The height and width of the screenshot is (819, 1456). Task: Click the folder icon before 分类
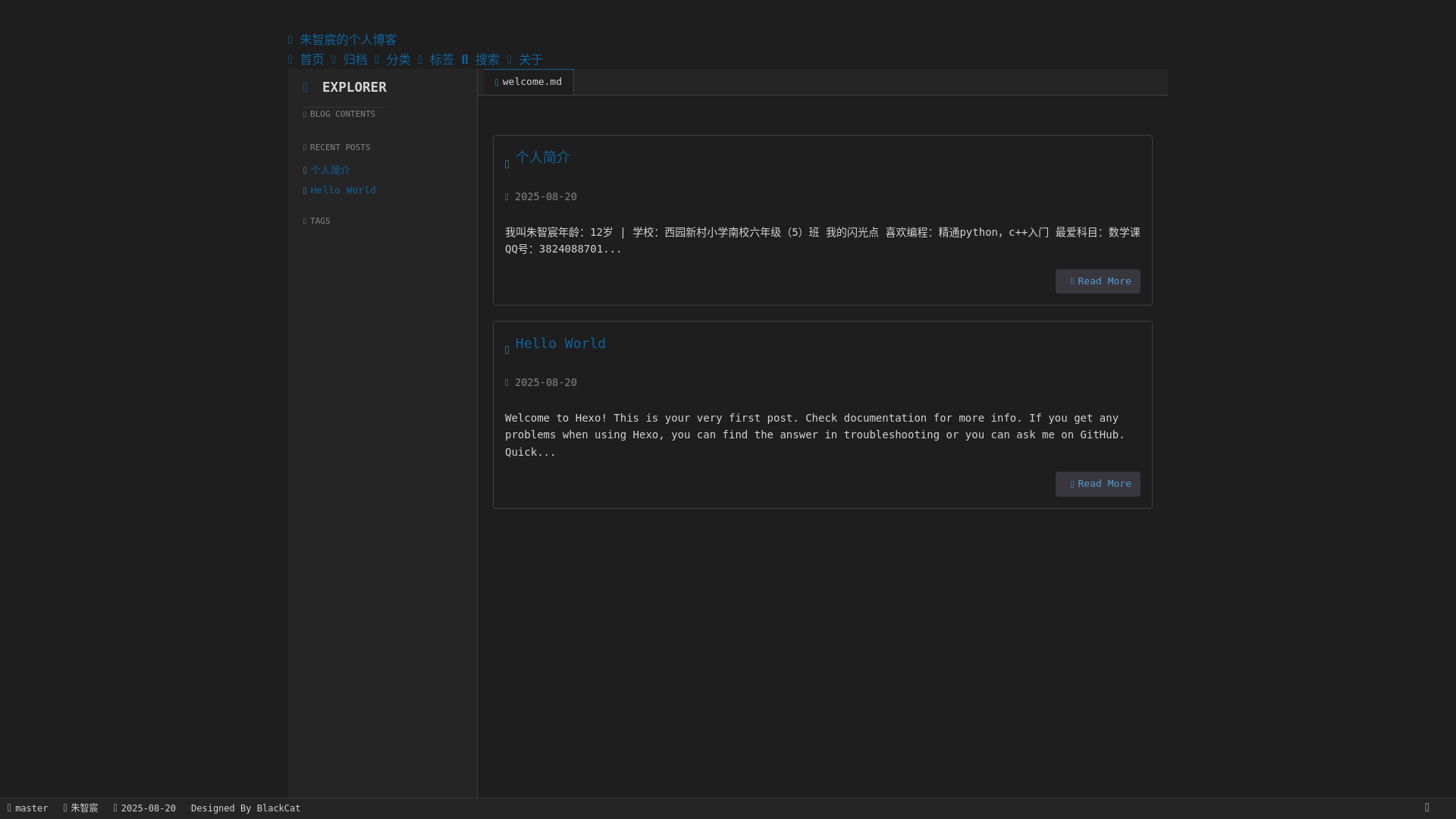[377, 59]
